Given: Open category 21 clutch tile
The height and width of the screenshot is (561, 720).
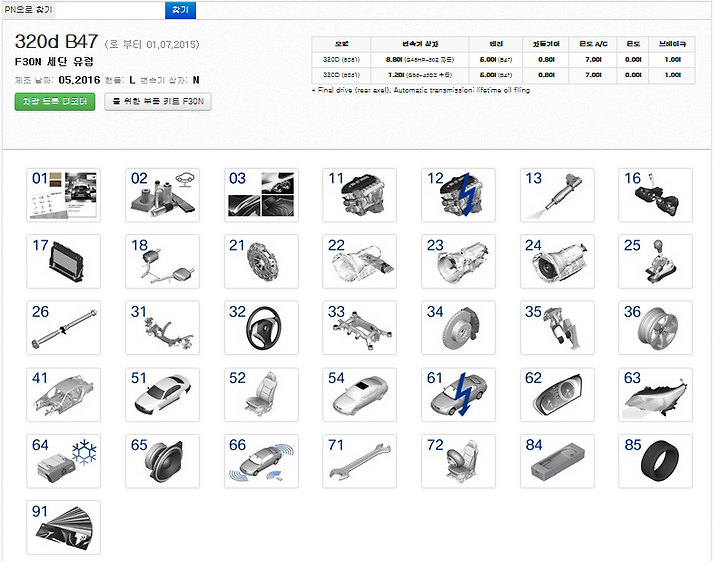Looking at the screenshot, I should (261, 262).
